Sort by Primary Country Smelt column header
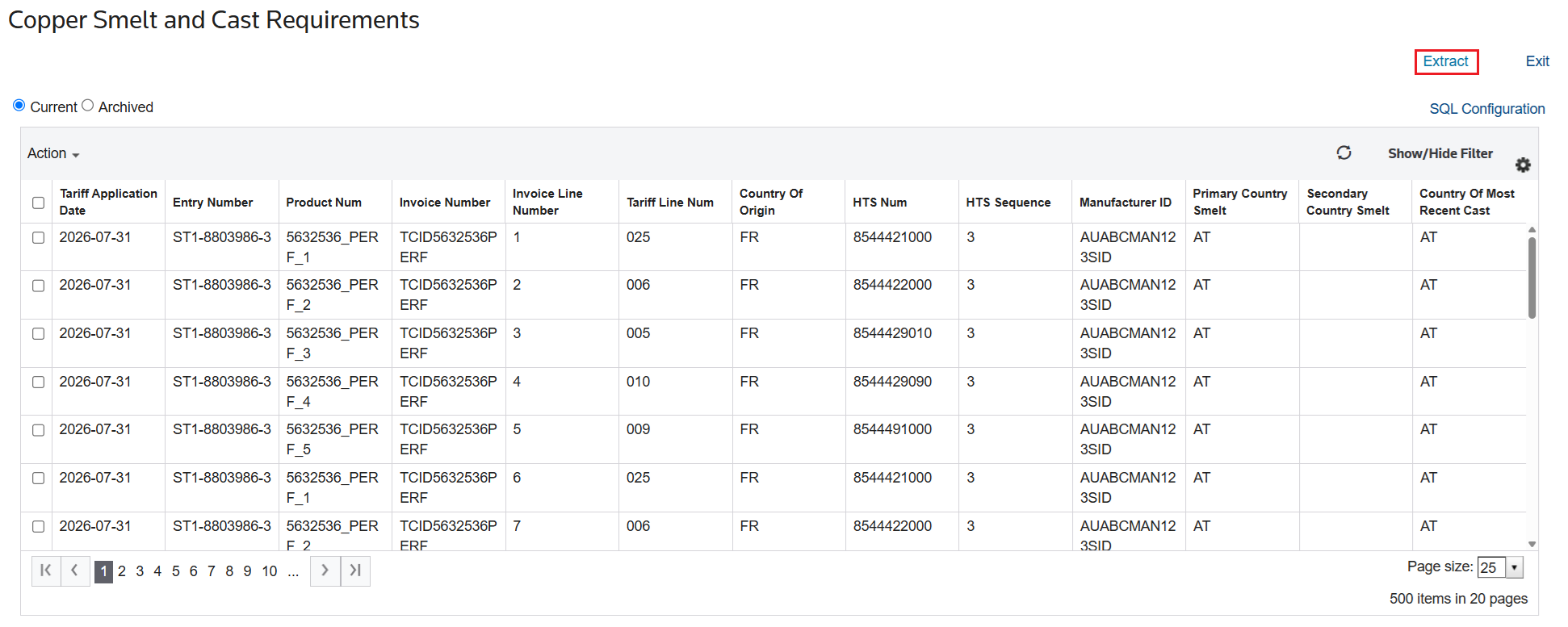 1240,202
